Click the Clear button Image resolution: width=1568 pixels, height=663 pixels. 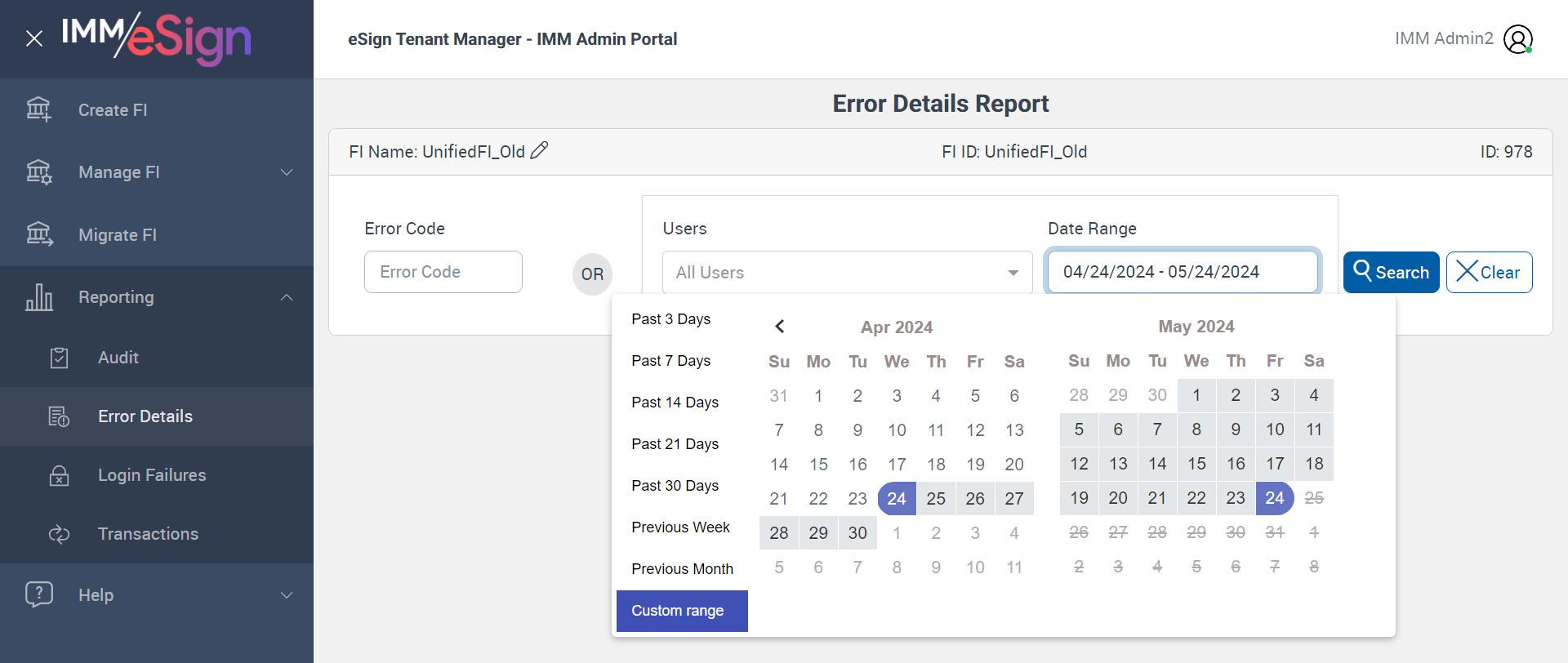(1489, 273)
